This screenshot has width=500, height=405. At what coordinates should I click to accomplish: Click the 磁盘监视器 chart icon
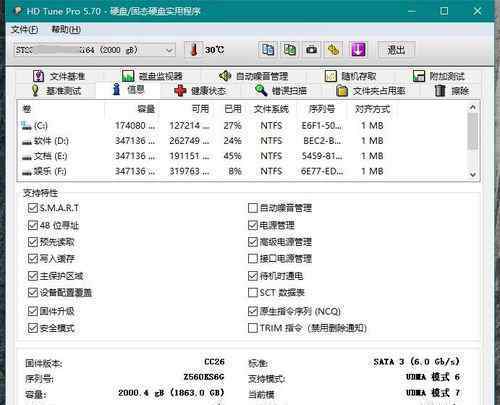(x=128, y=76)
